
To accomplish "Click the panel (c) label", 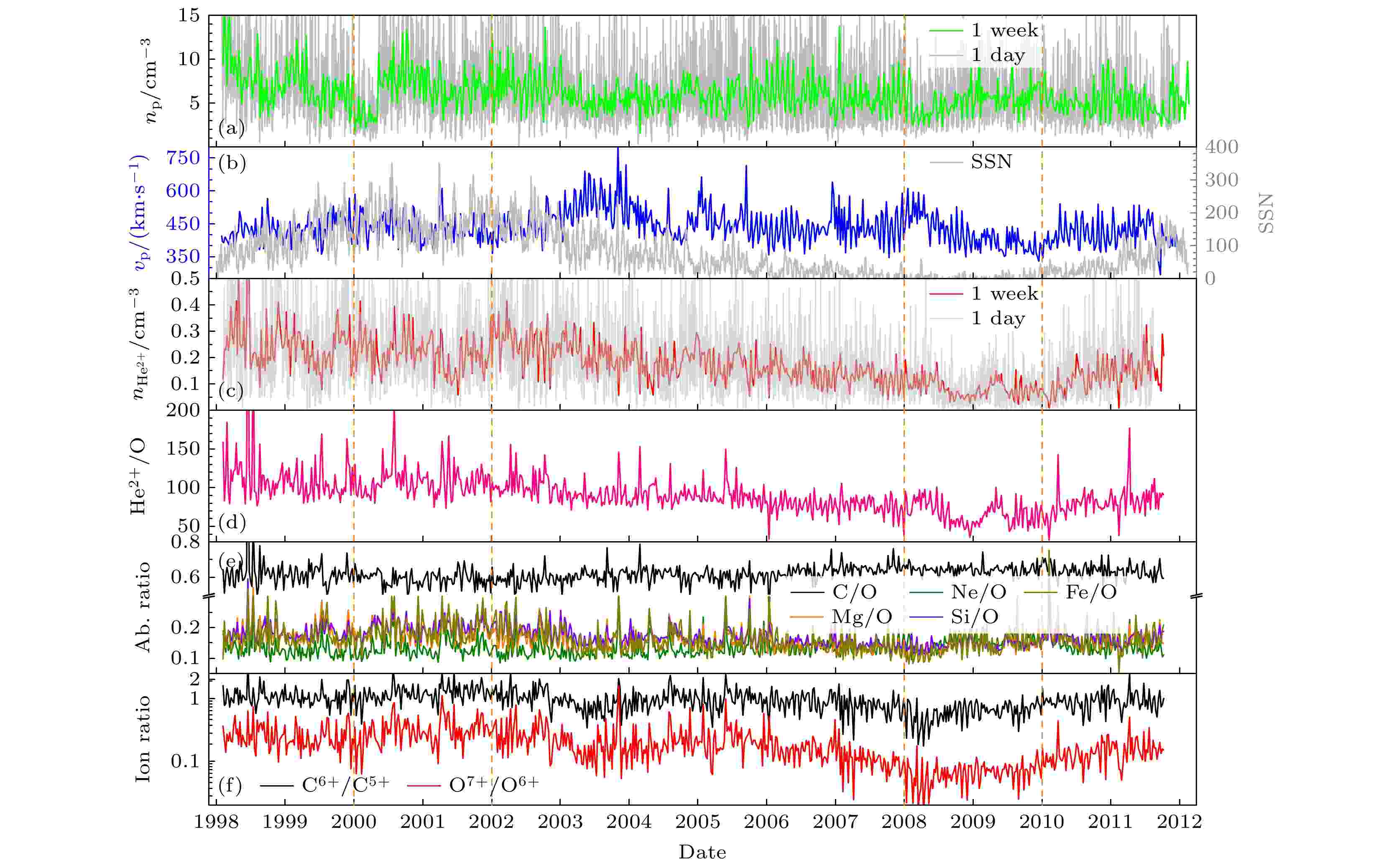I will [232, 392].
